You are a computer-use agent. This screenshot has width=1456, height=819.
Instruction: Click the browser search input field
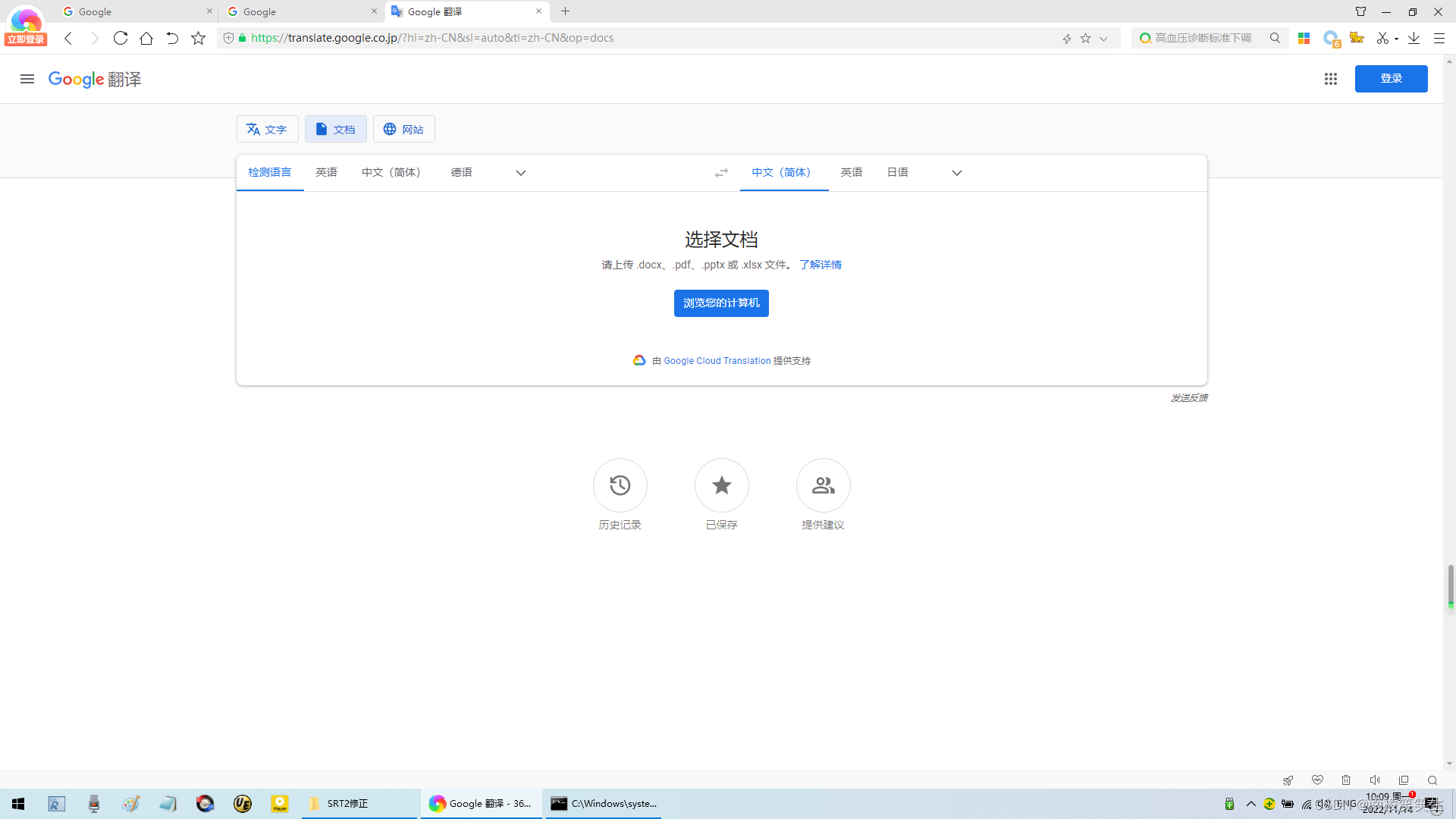(1206, 38)
